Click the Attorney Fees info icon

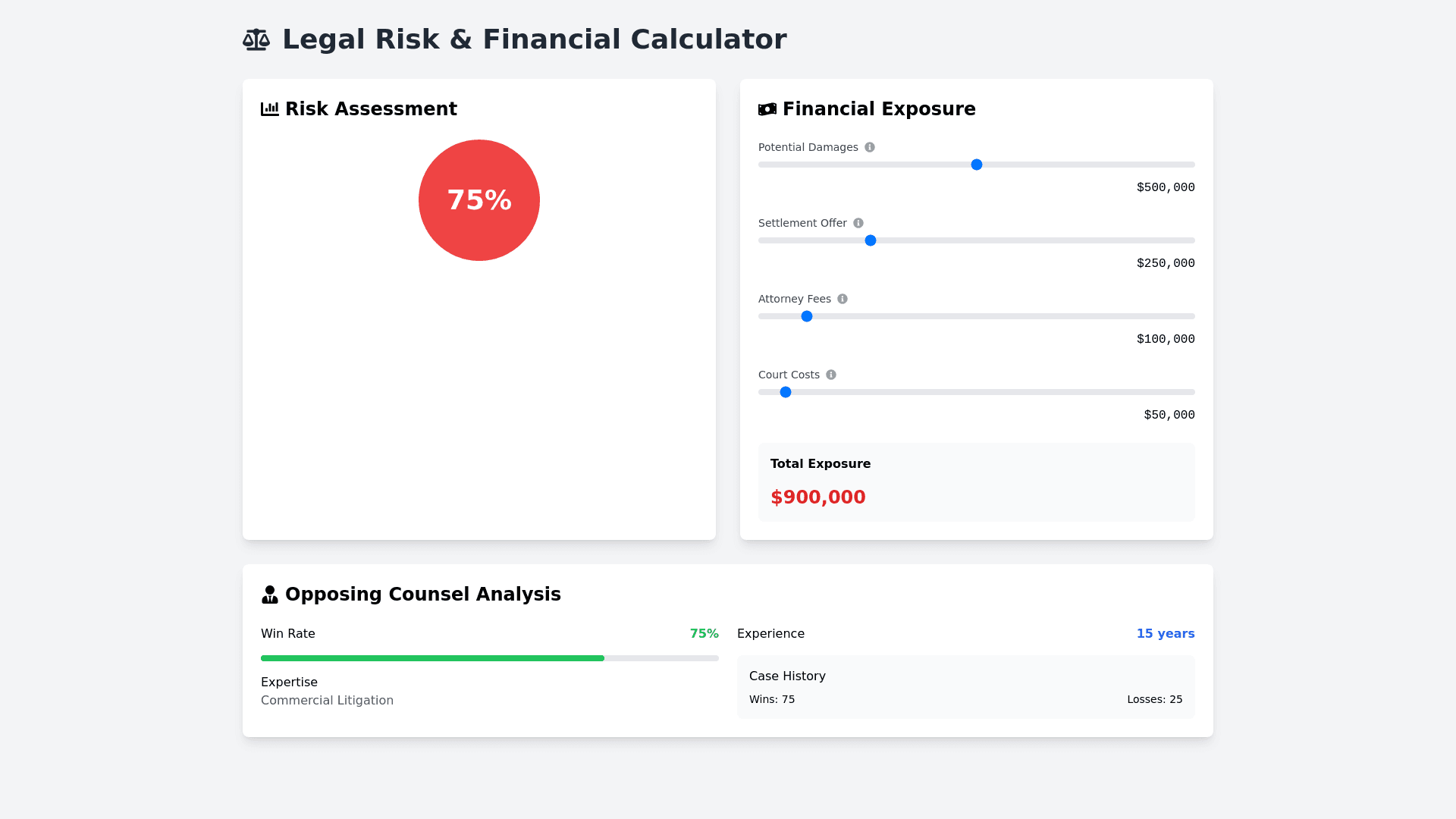843,299
